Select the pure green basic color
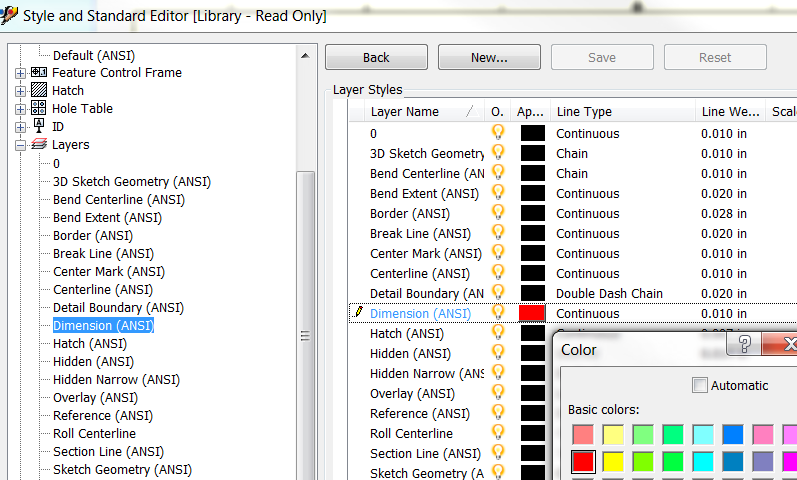The height and width of the screenshot is (480, 797). pos(673,461)
